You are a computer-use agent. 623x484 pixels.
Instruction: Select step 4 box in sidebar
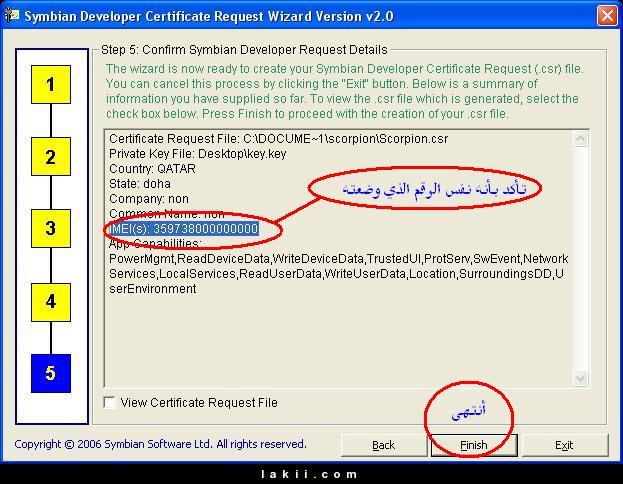51,302
